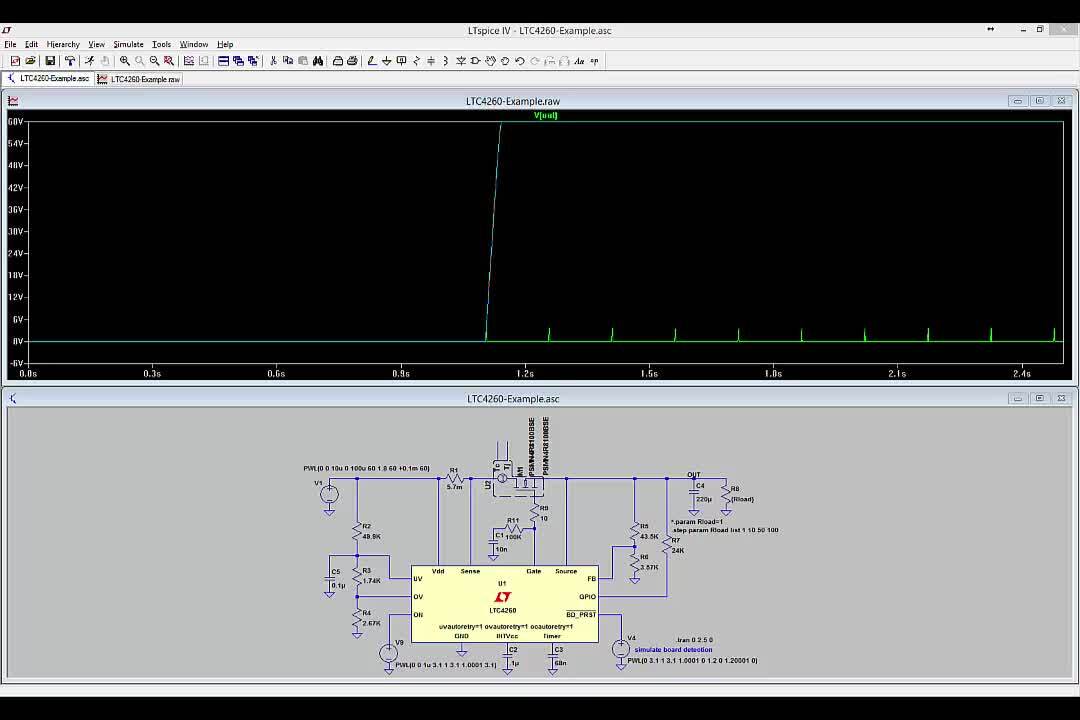This screenshot has height=720, width=1080.
Task: Select the Resistor placement tool
Action: [416, 61]
